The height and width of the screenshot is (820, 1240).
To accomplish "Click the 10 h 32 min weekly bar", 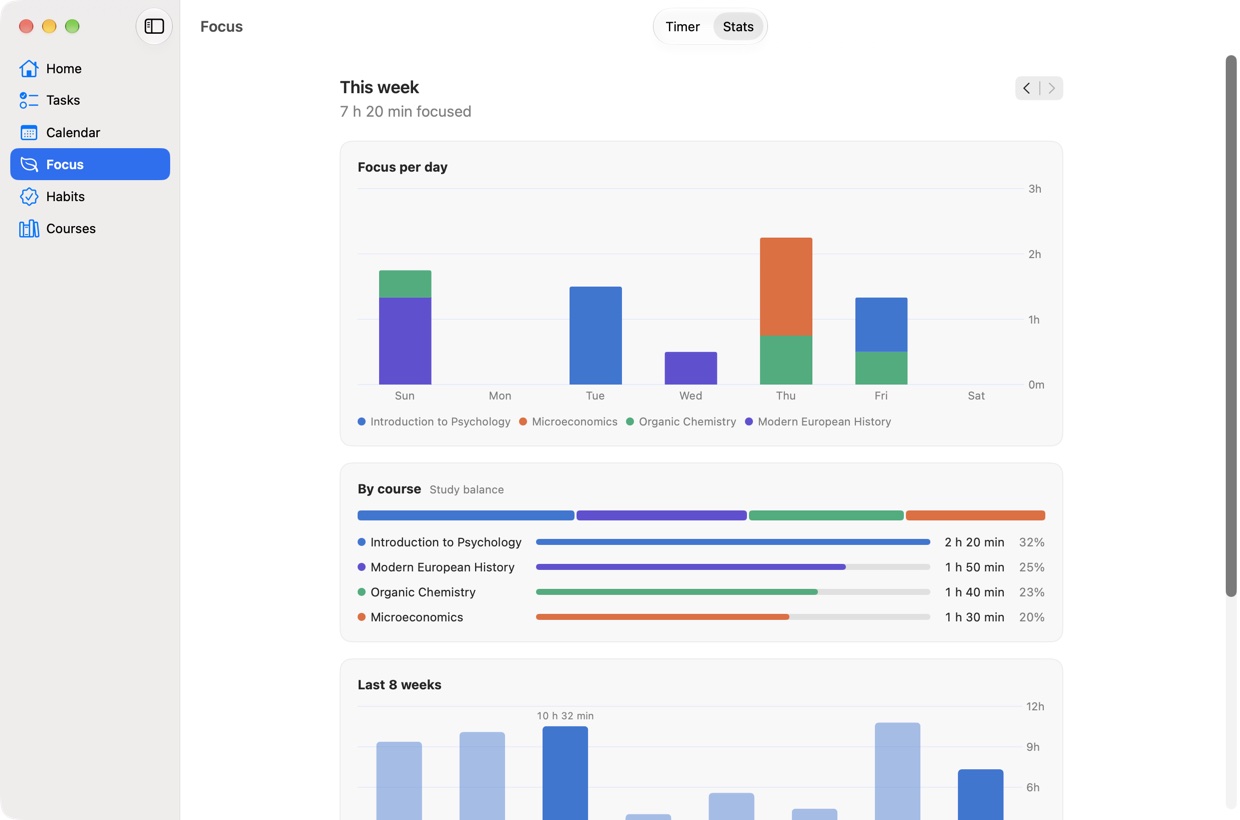I will [565, 773].
